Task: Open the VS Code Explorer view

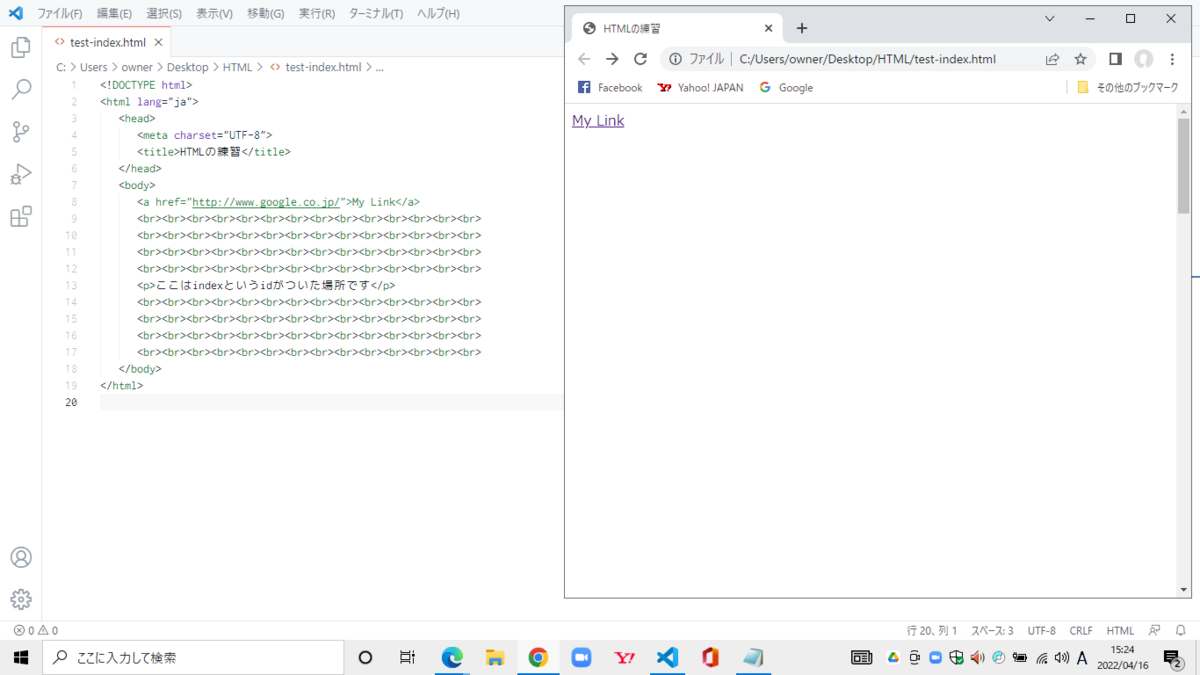Action: pos(20,47)
